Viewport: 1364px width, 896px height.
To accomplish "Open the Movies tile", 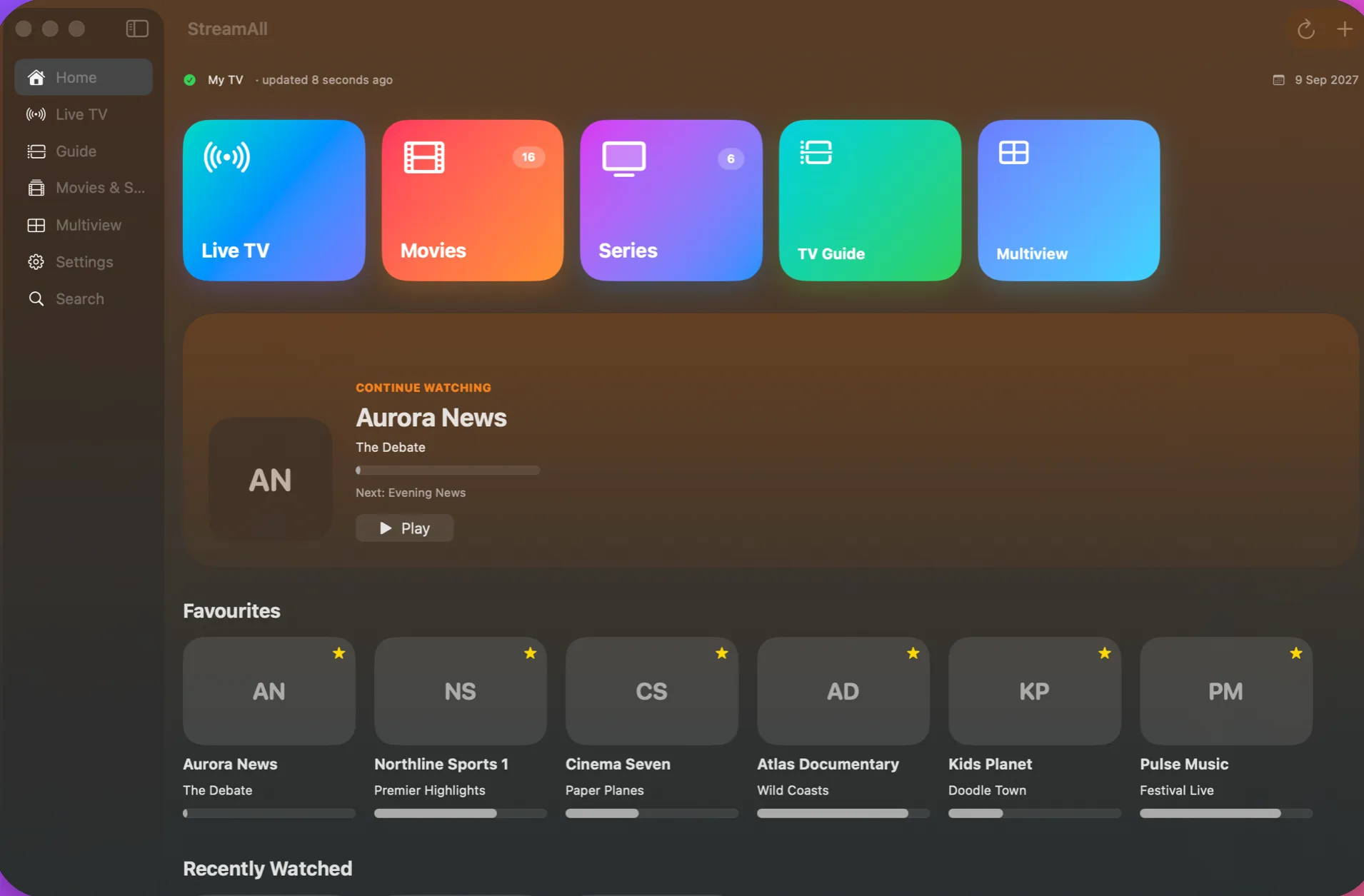I will pyautogui.click(x=473, y=201).
